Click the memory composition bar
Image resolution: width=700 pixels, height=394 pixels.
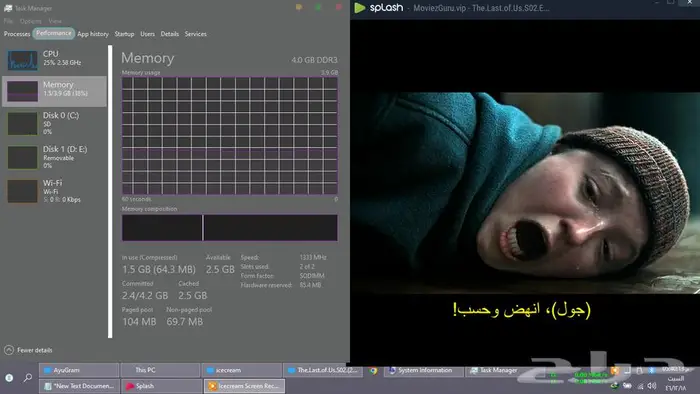click(x=229, y=228)
